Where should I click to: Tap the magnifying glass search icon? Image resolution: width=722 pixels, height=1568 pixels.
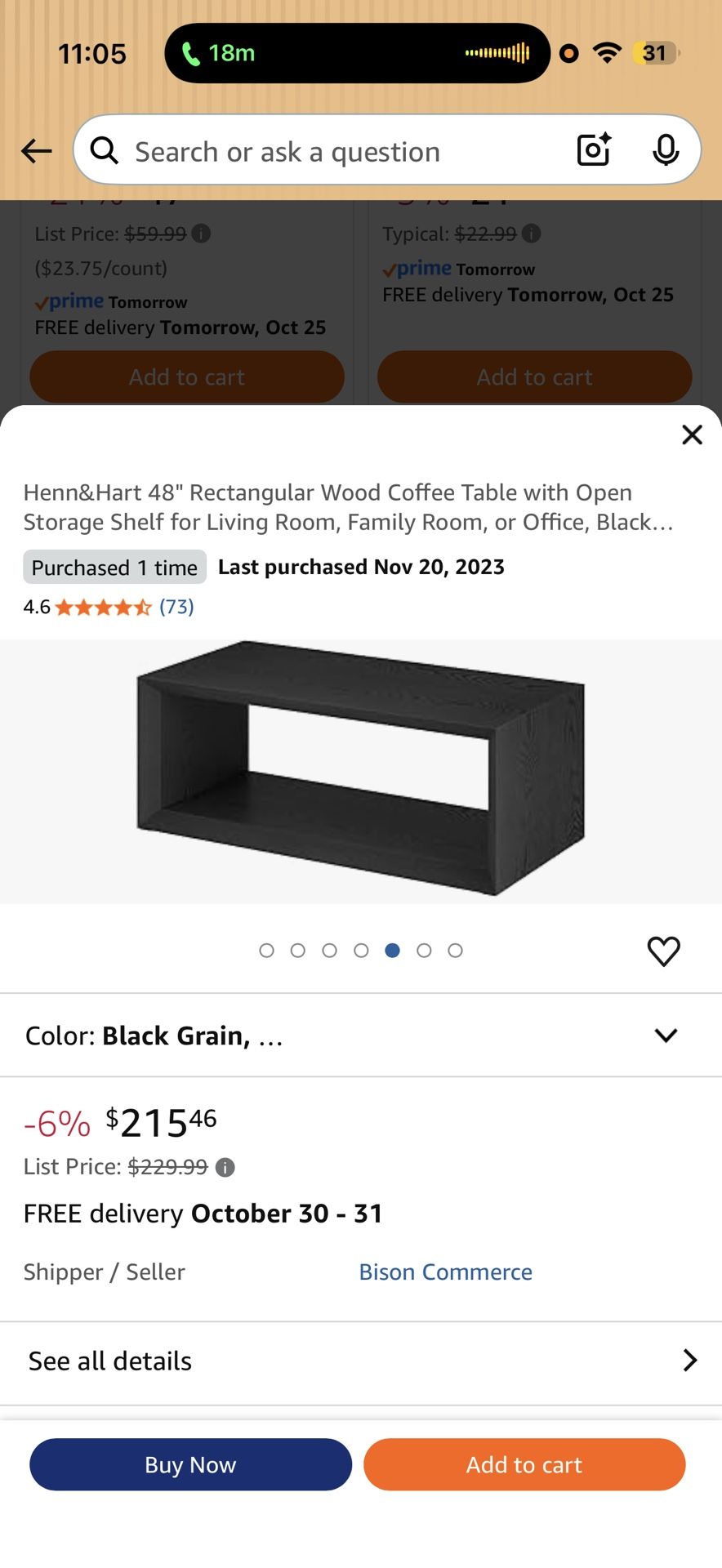click(x=105, y=150)
